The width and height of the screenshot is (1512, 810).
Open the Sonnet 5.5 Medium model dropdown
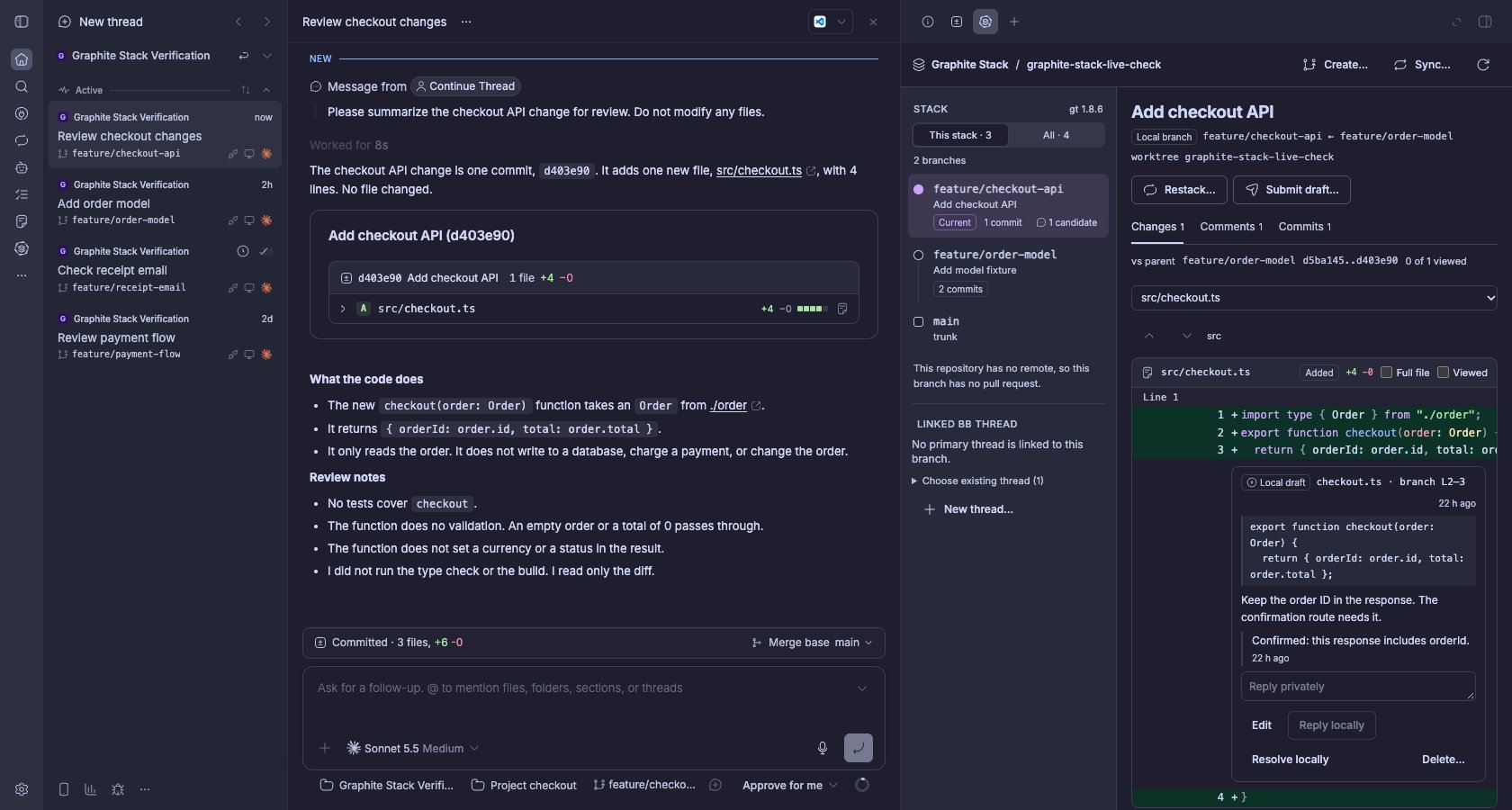(x=413, y=748)
